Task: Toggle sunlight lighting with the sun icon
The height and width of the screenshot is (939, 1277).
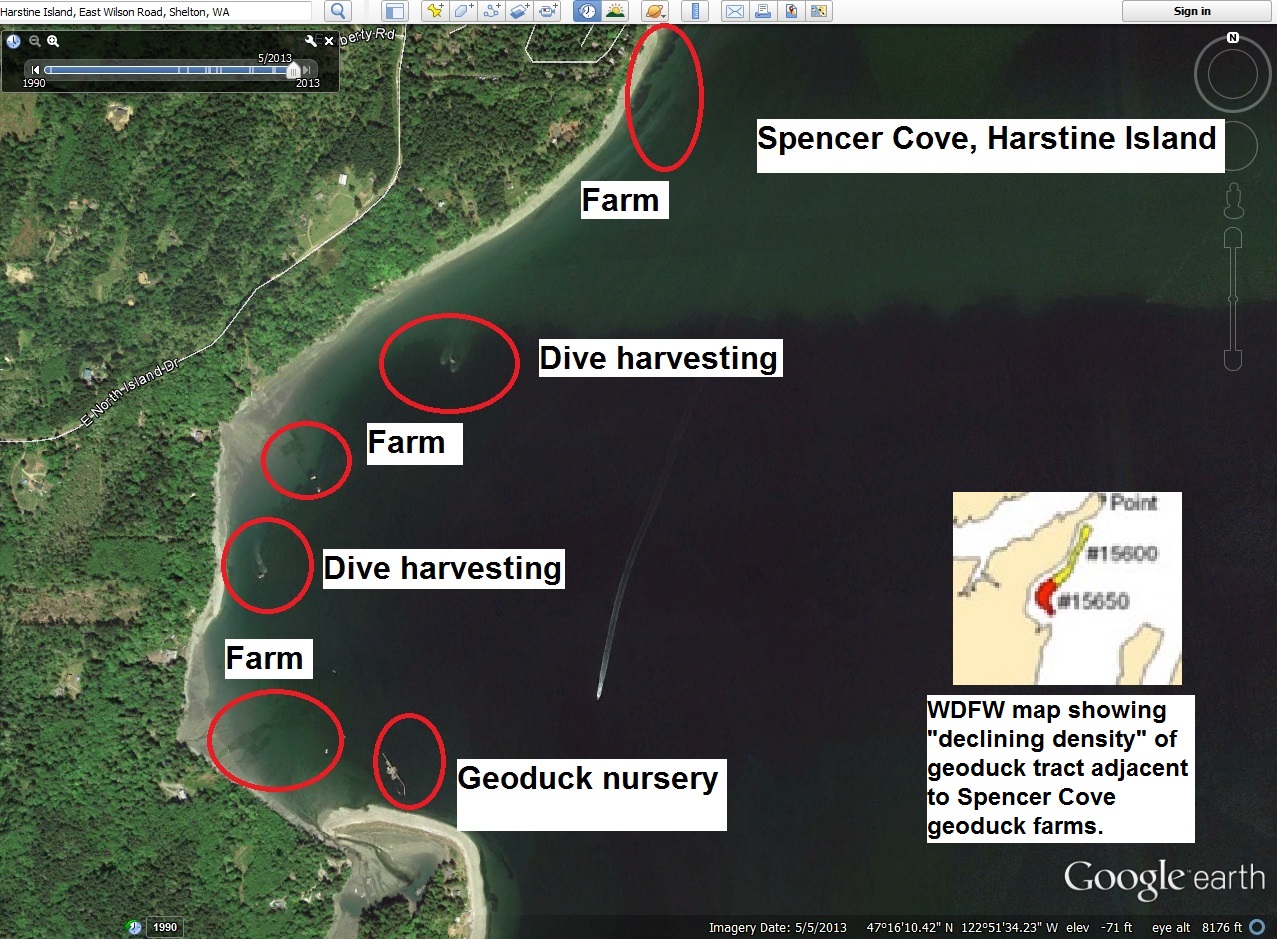Action: pos(614,12)
